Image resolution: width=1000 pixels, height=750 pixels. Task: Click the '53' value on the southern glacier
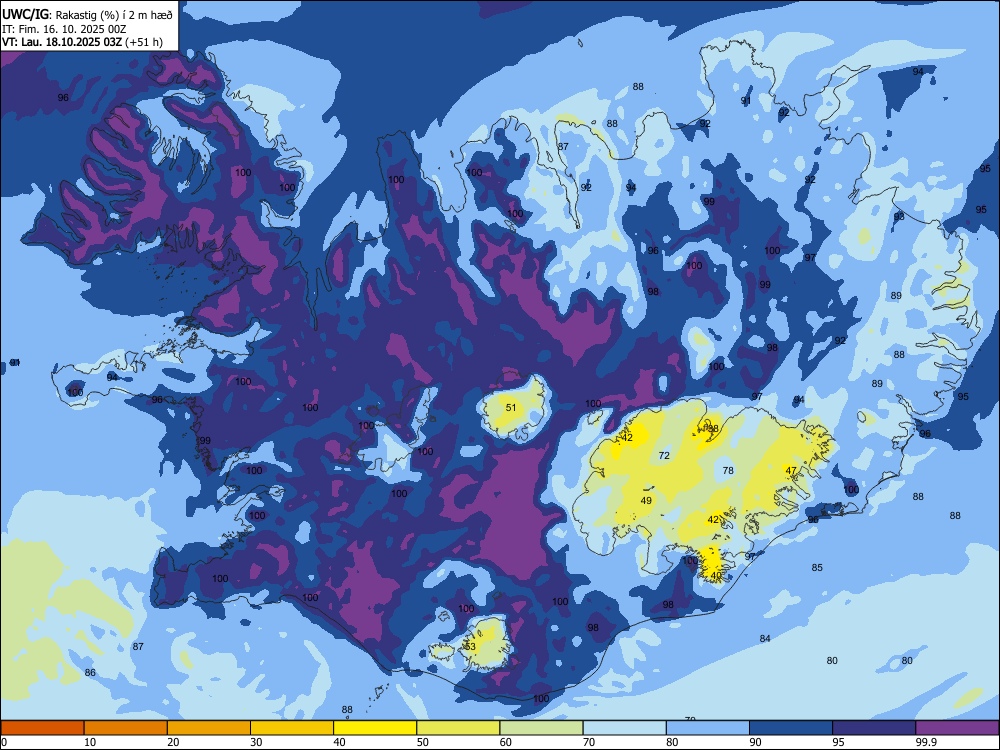pos(470,646)
